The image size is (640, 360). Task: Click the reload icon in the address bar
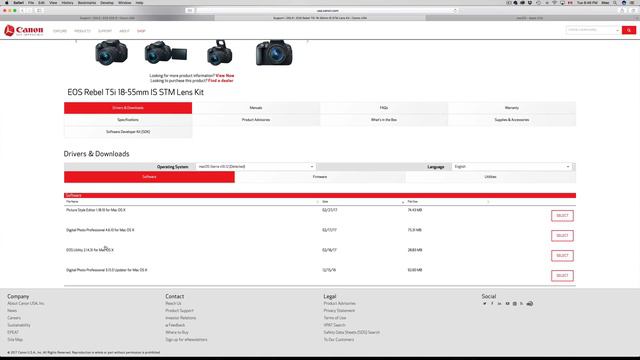(455, 10)
